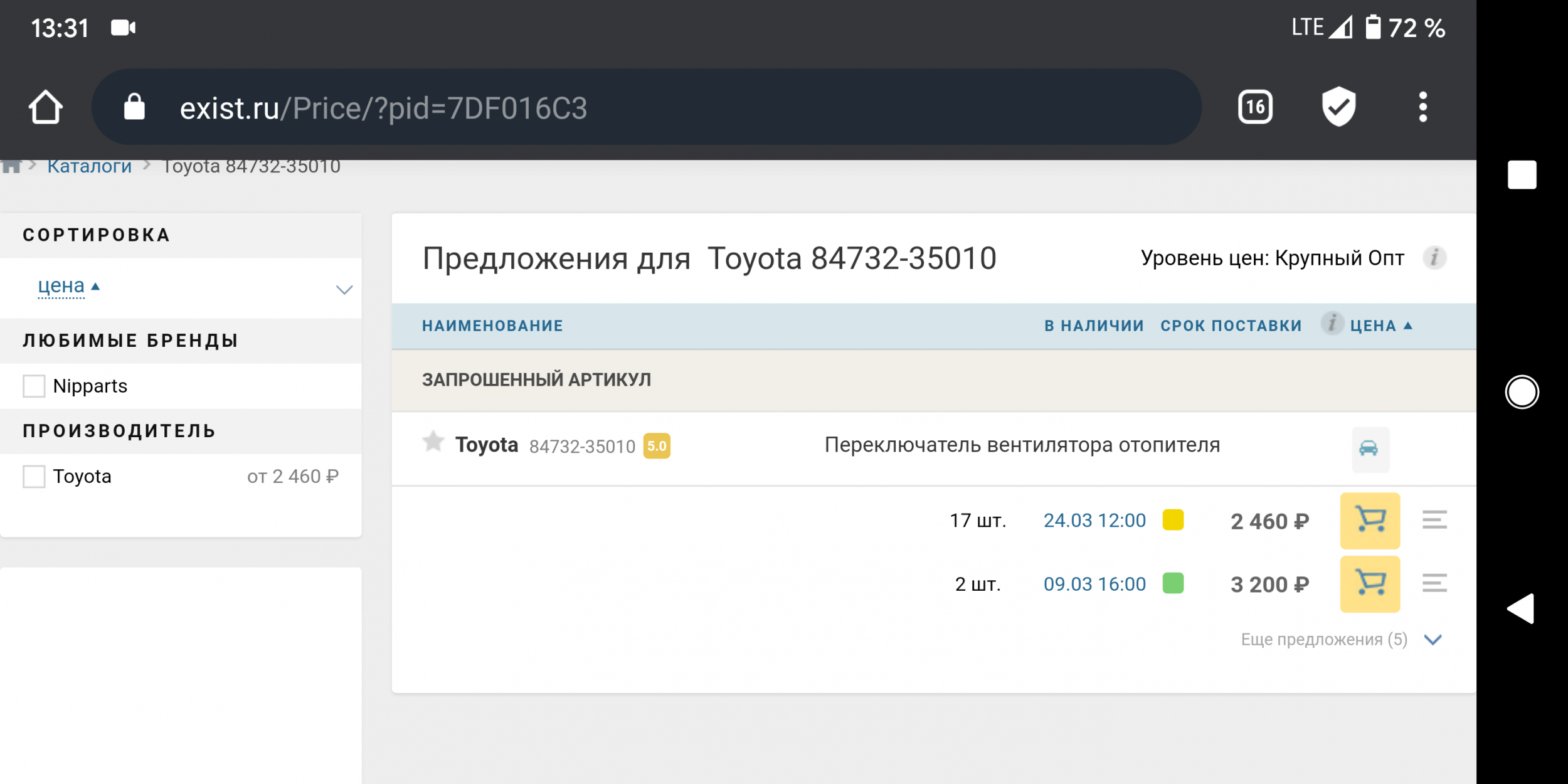Tap the shield protection icon
The height and width of the screenshot is (784, 1568).
click(x=1339, y=107)
